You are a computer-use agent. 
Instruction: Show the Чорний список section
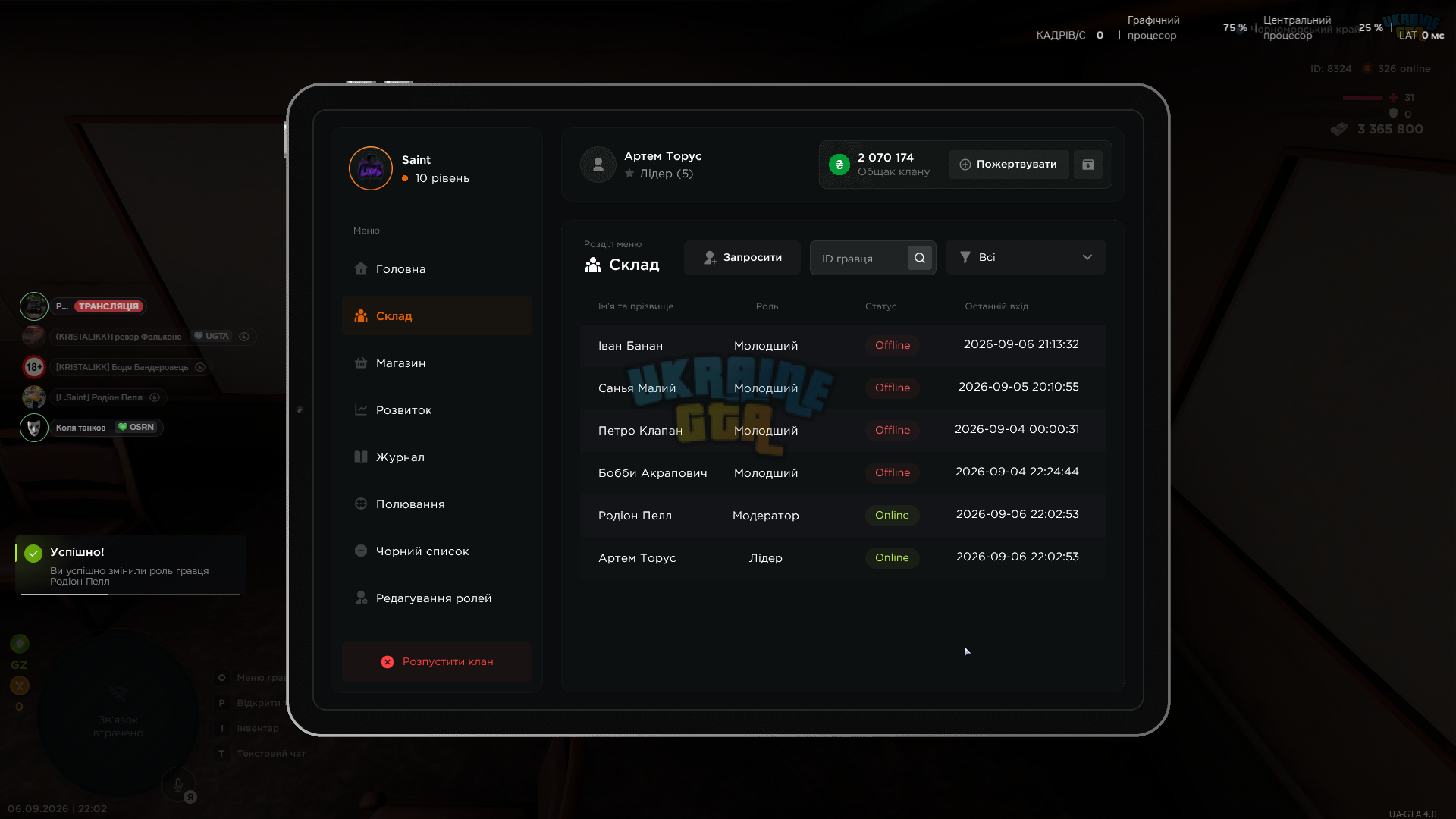[x=437, y=551]
